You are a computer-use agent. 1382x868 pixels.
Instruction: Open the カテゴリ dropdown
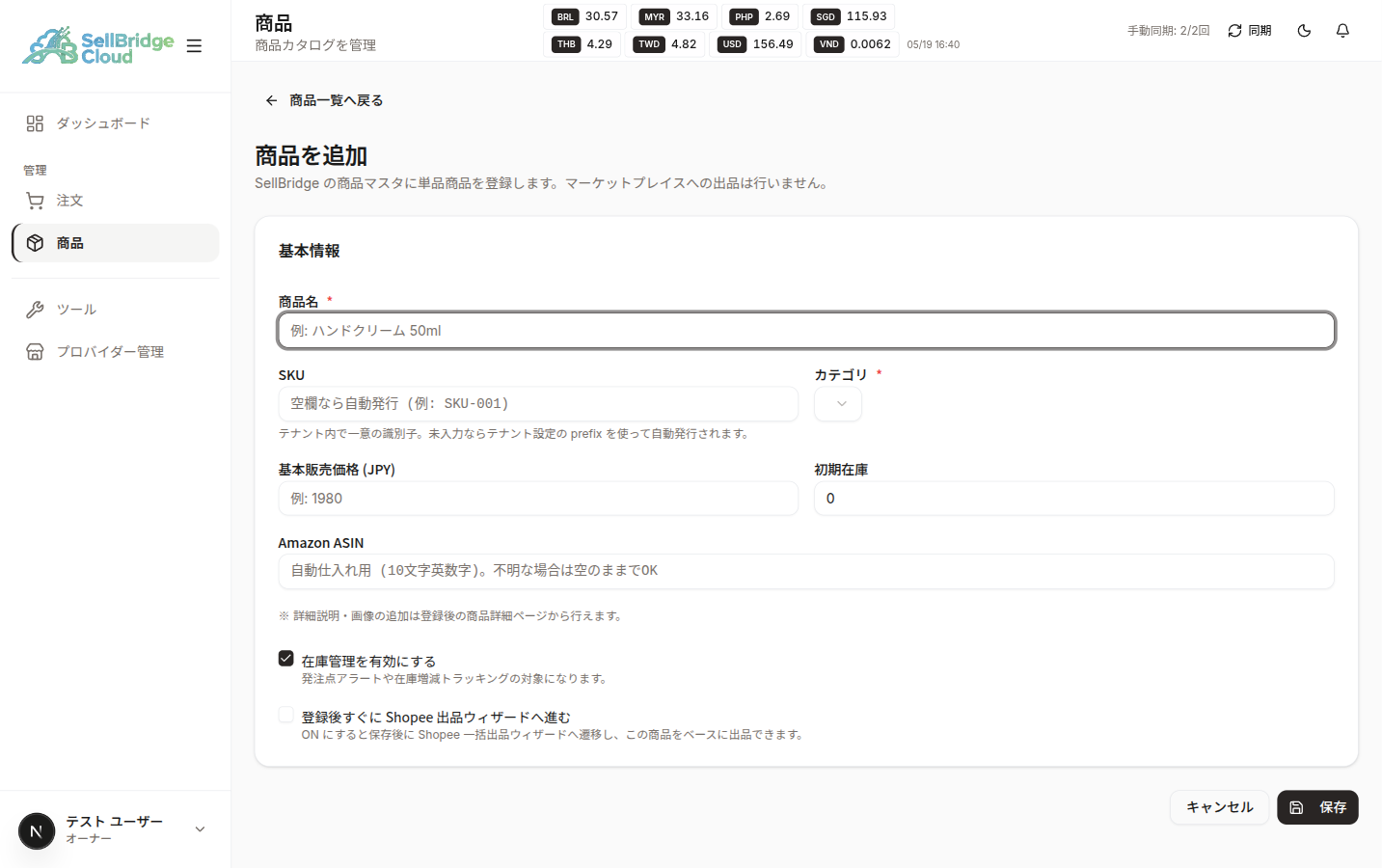[838, 404]
